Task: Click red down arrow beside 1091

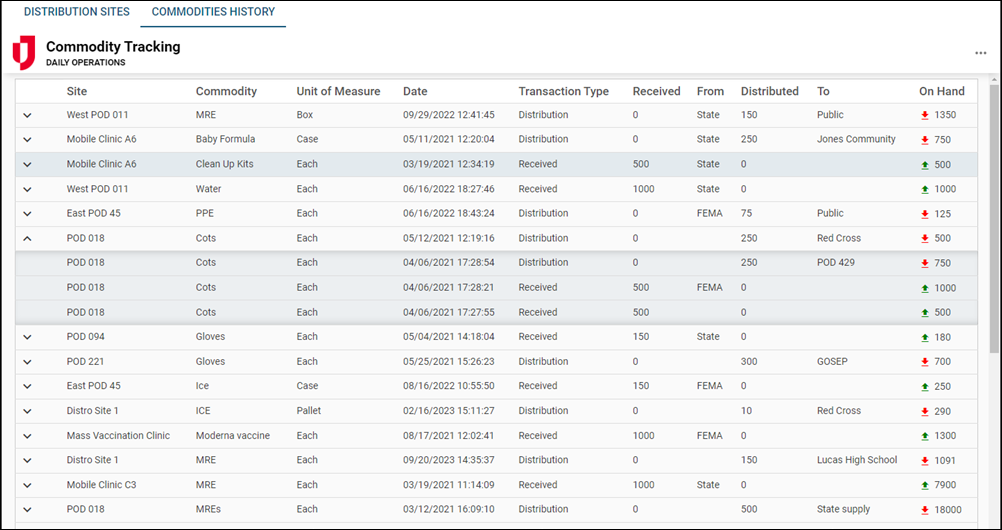Action: [925, 461]
